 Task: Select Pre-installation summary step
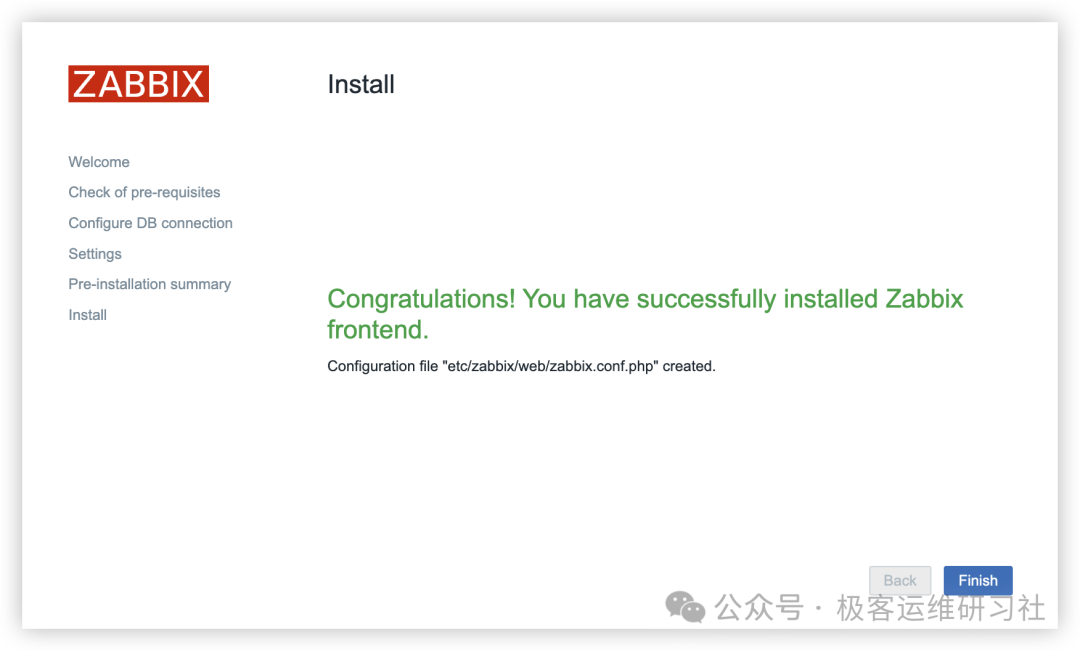(x=149, y=284)
